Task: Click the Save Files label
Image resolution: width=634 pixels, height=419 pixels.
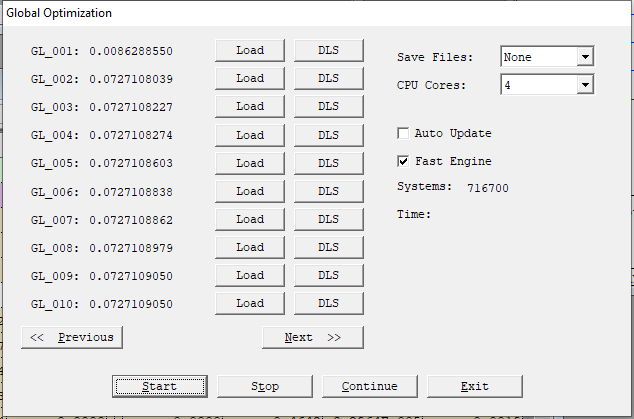Action: pyautogui.click(x=435, y=57)
